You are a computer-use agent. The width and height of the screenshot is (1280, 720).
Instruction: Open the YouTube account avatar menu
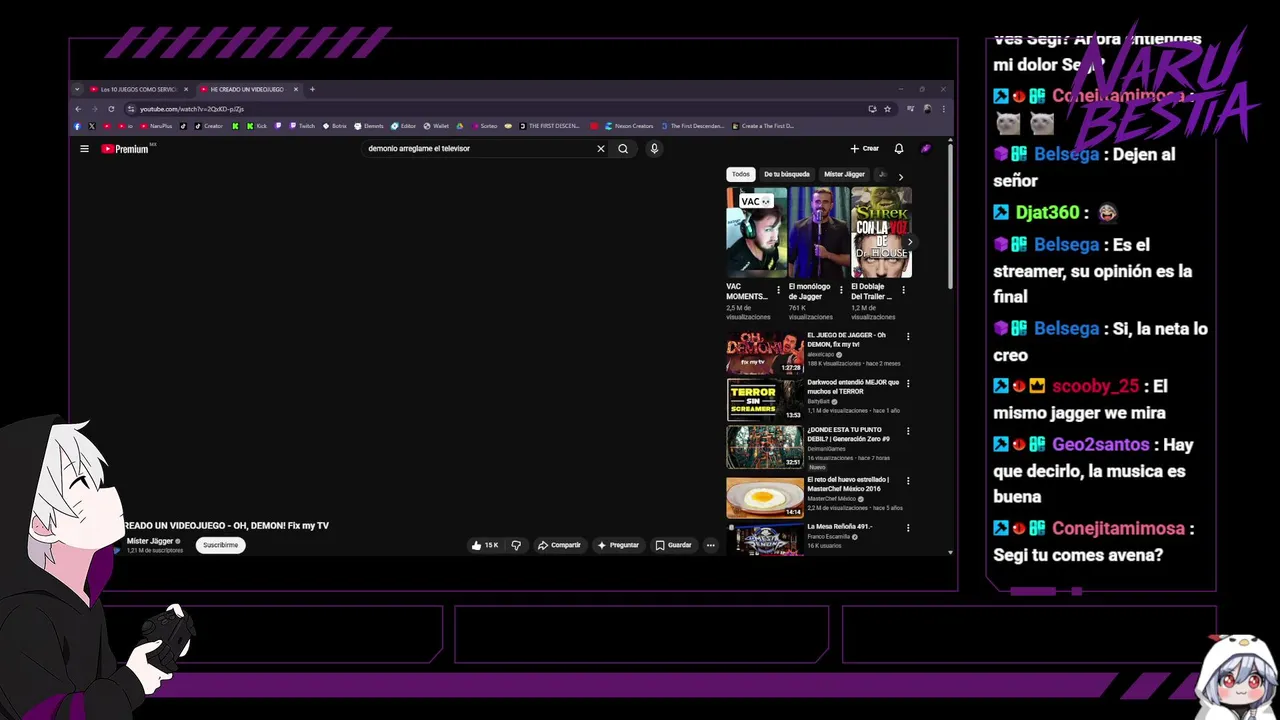click(x=926, y=149)
